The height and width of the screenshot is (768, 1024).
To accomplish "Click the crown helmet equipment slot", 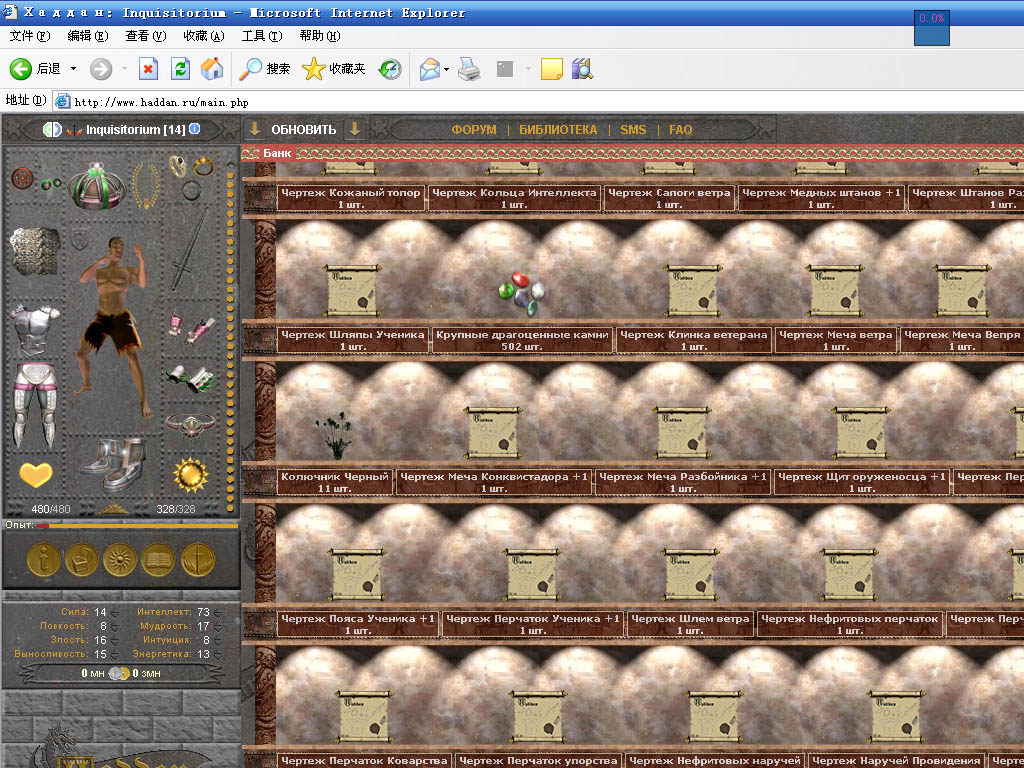I will point(97,185).
